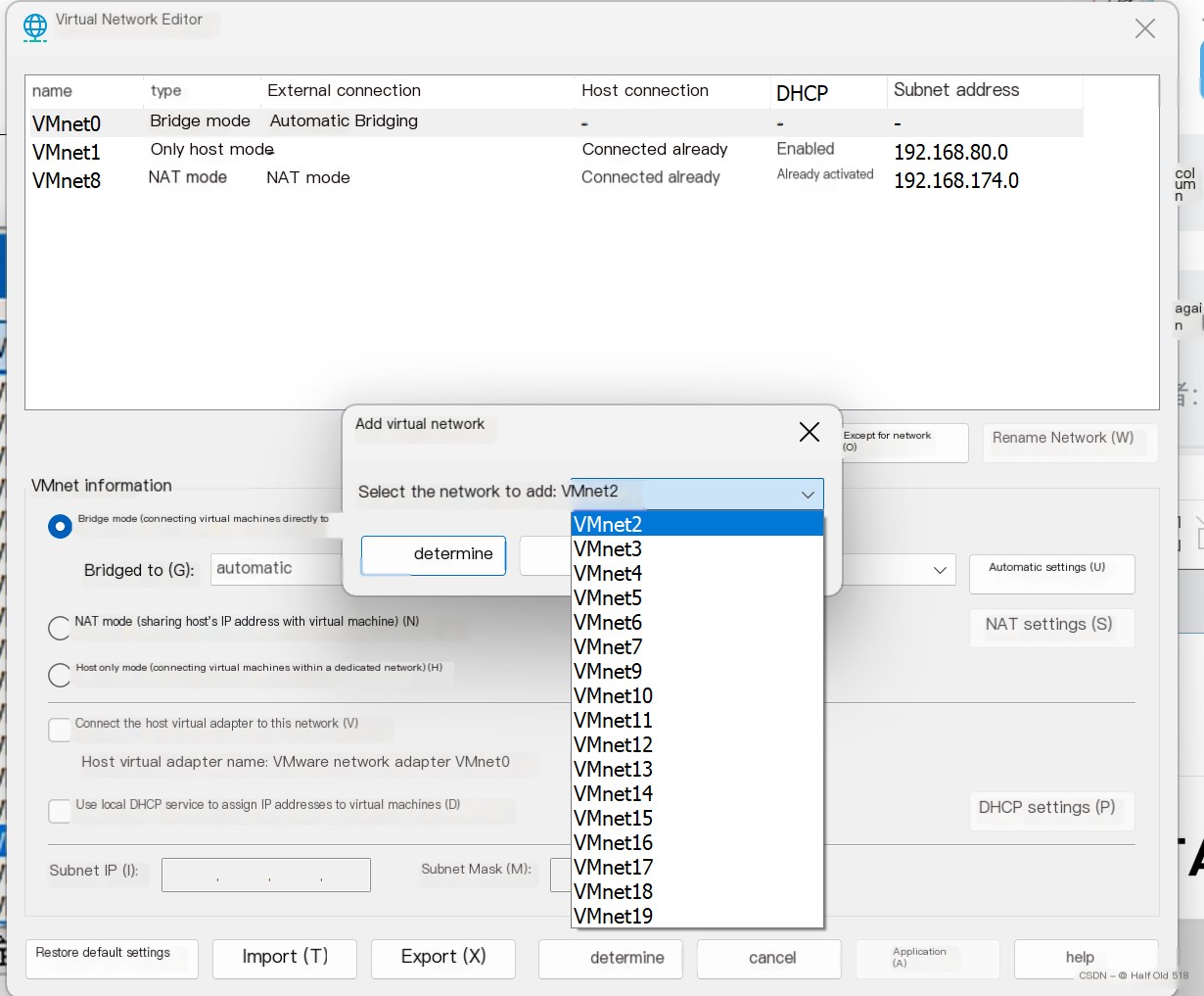Open NAT settings (S)

coord(1052,628)
